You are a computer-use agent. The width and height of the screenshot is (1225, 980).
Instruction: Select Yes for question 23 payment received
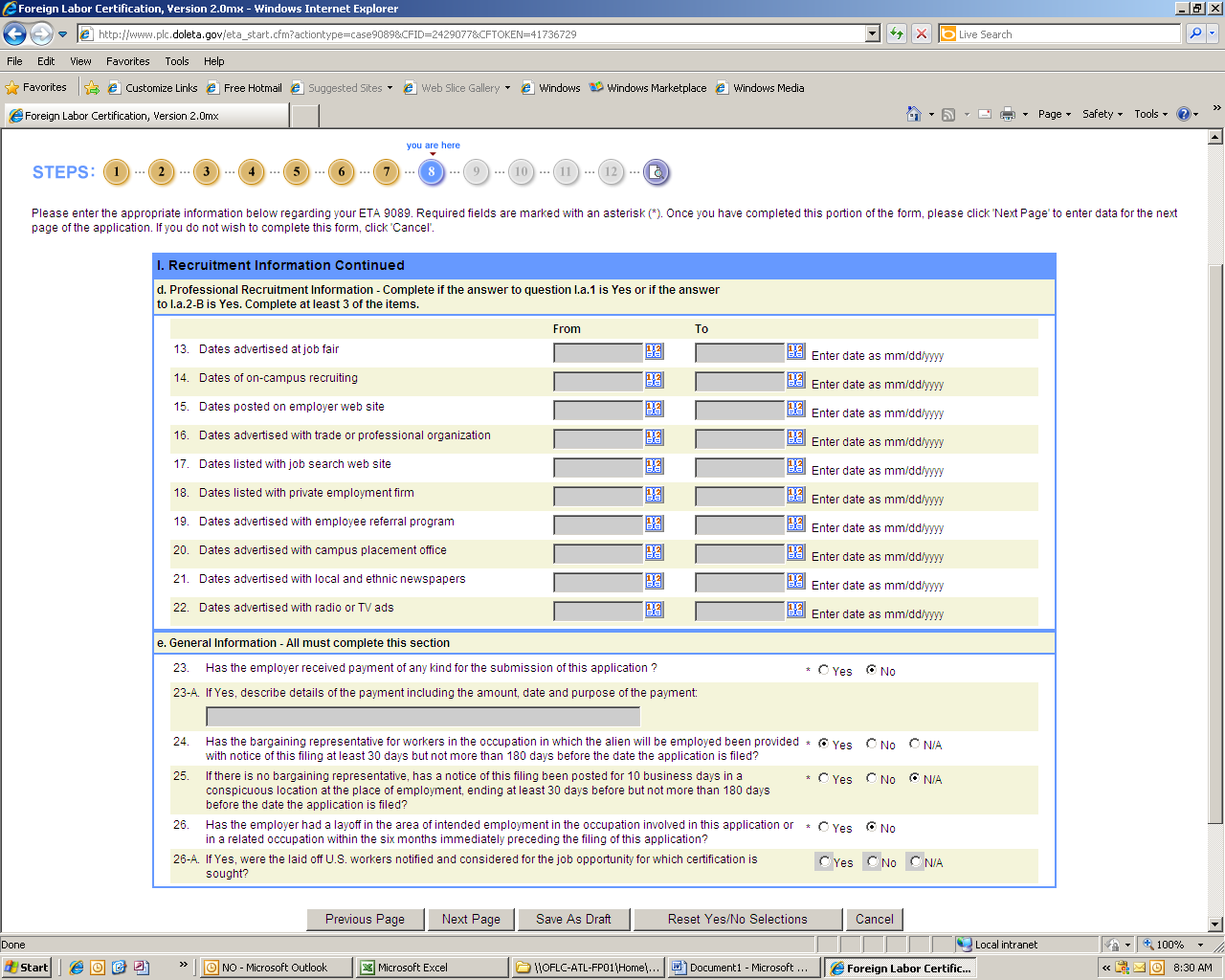pos(824,670)
